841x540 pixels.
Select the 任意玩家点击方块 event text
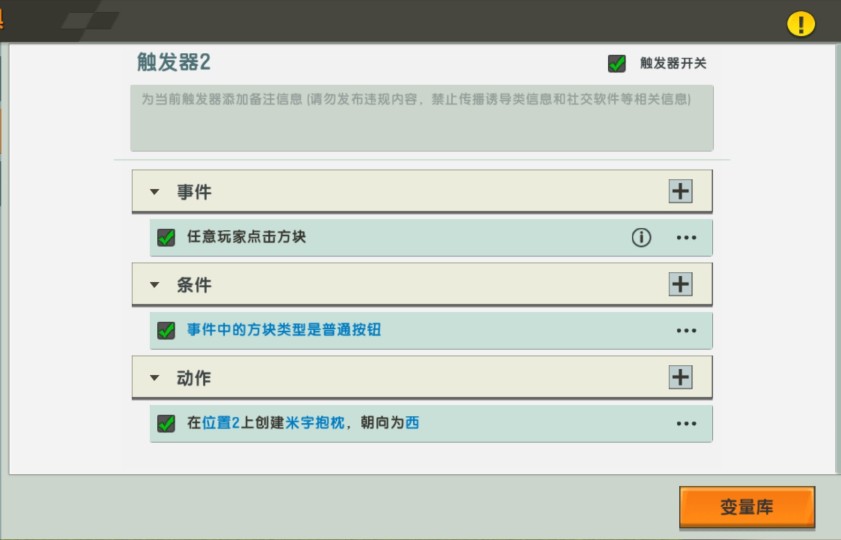coord(246,236)
